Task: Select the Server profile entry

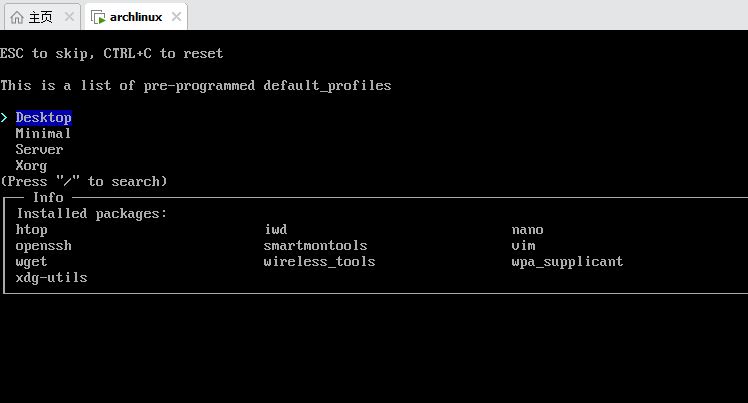Action: [39, 150]
